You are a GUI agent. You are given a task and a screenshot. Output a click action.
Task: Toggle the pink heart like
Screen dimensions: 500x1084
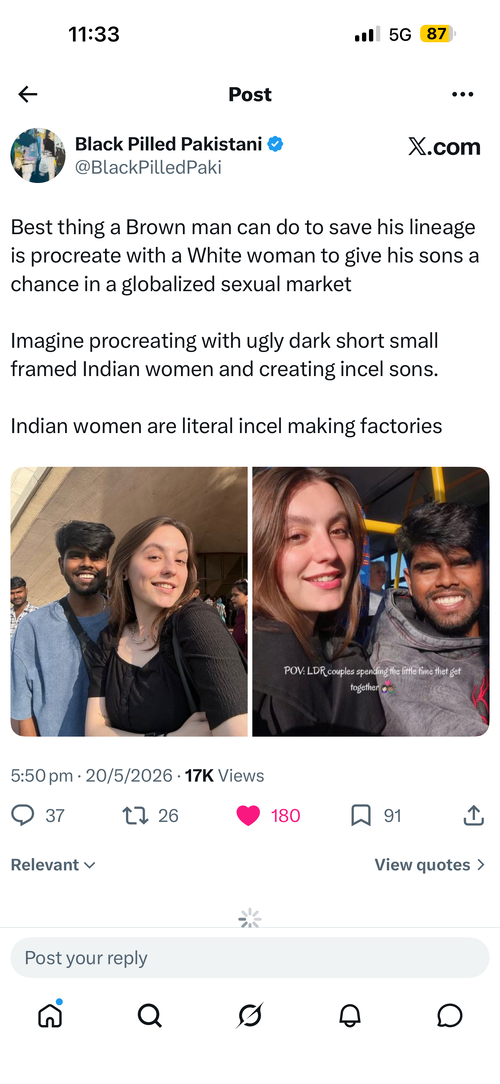248,816
